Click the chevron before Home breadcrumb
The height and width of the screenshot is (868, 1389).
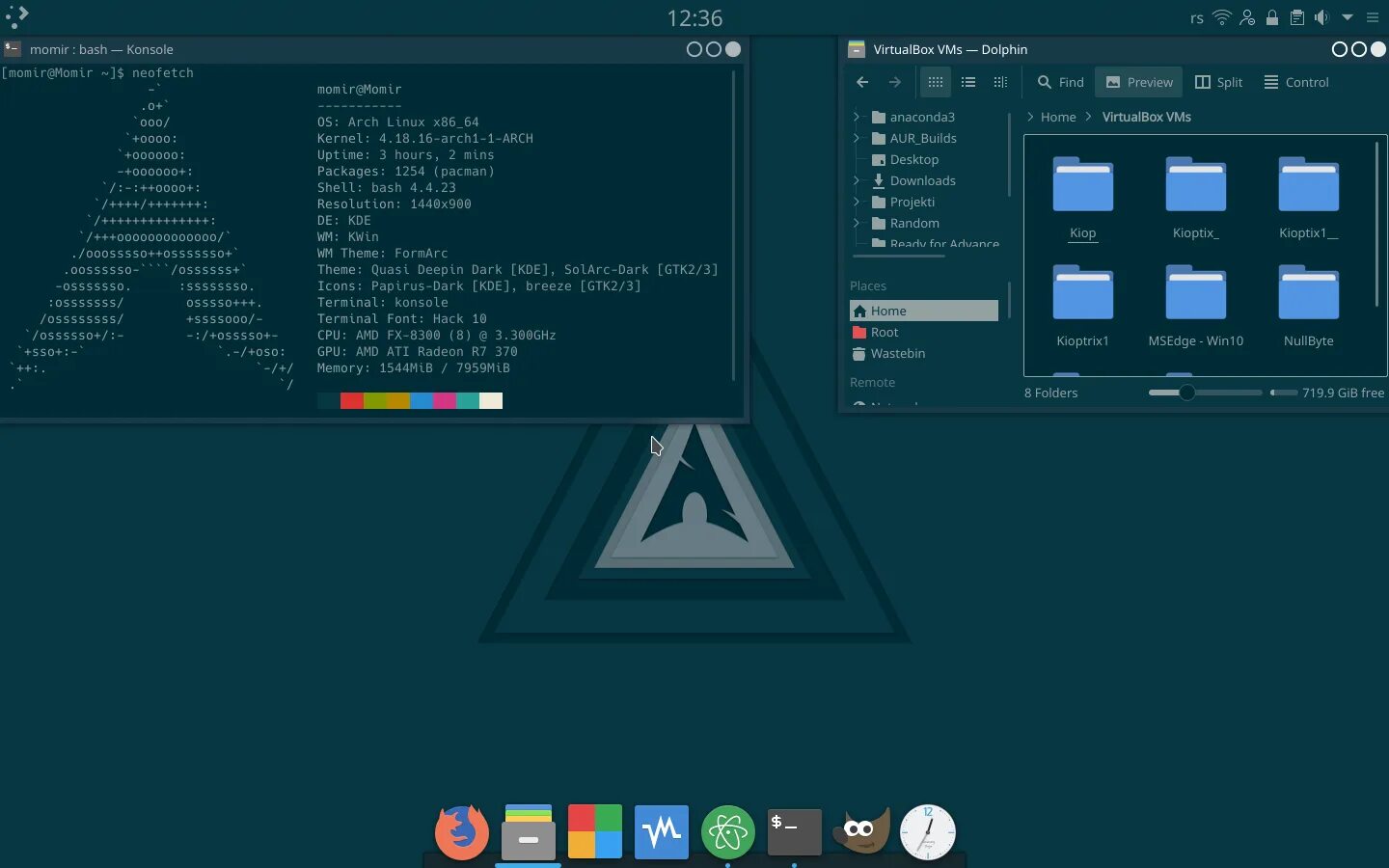pyautogui.click(x=1030, y=117)
